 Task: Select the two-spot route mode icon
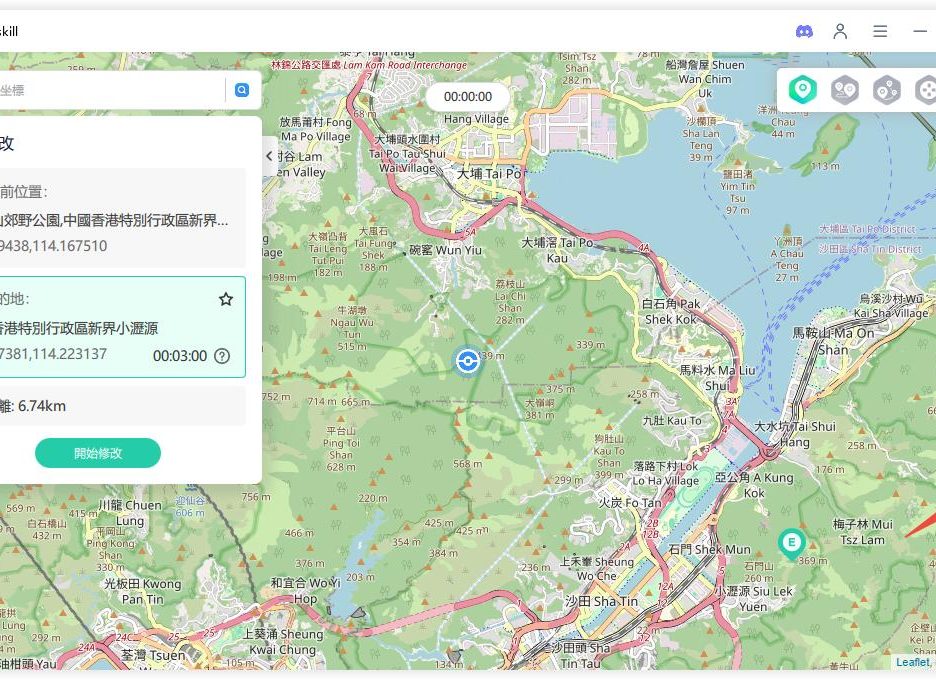pyautogui.click(x=845, y=90)
